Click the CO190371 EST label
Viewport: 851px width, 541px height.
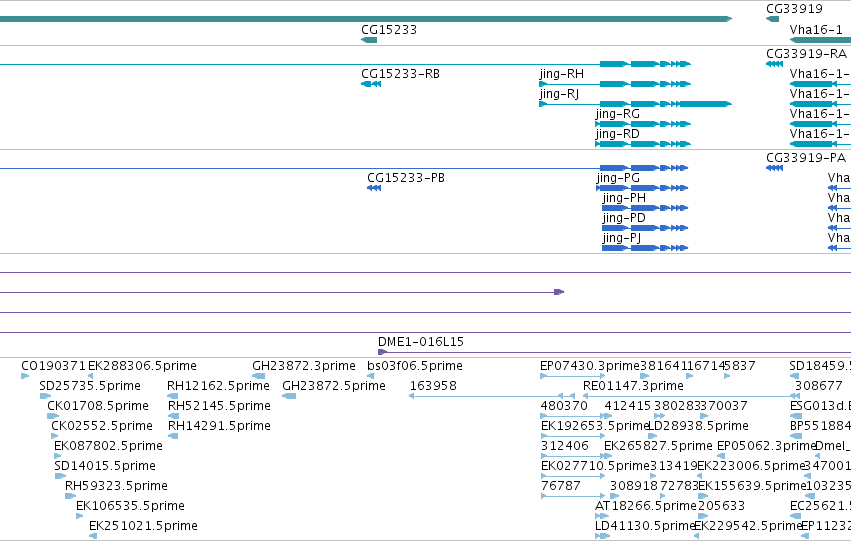pyautogui.click(x=54, y=366)
